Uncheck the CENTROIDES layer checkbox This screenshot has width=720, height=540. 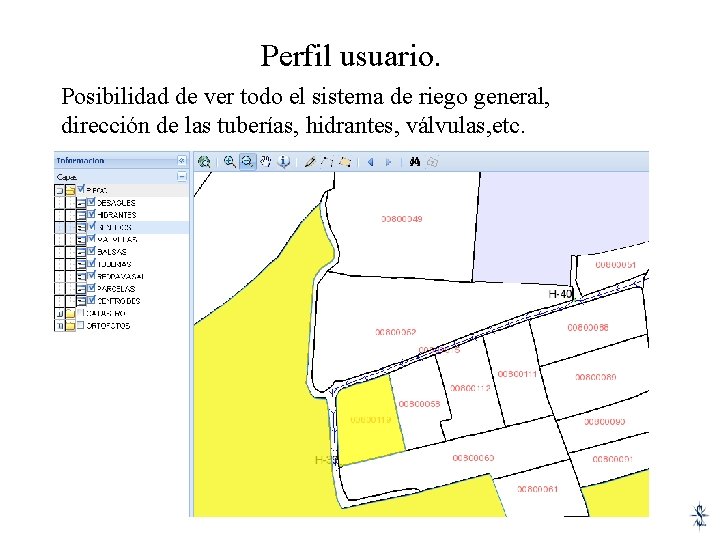coord(91,300)
